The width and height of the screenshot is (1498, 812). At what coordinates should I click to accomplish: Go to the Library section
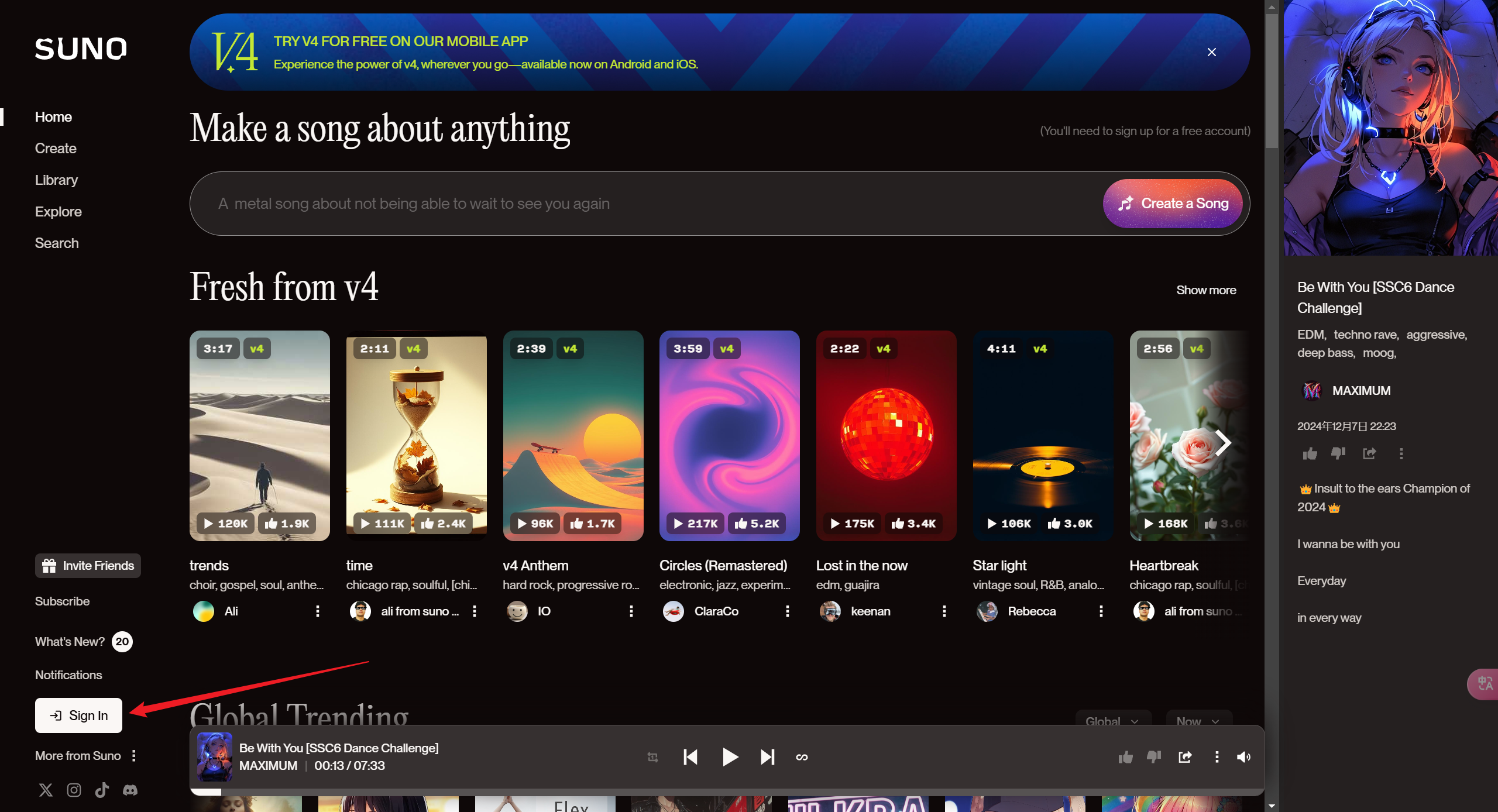(x=56, y=180)
